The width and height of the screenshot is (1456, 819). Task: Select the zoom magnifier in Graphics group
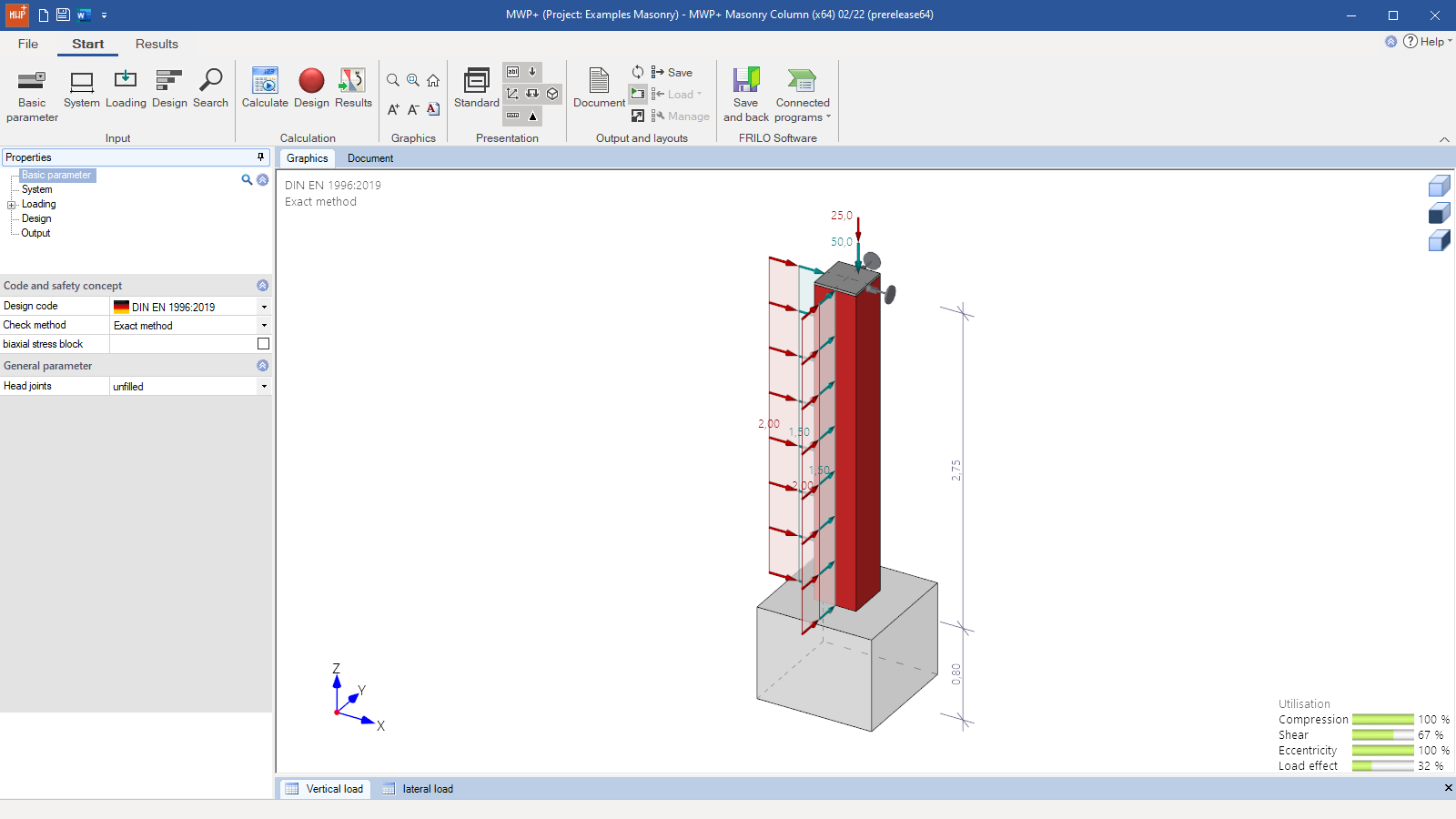393,80
